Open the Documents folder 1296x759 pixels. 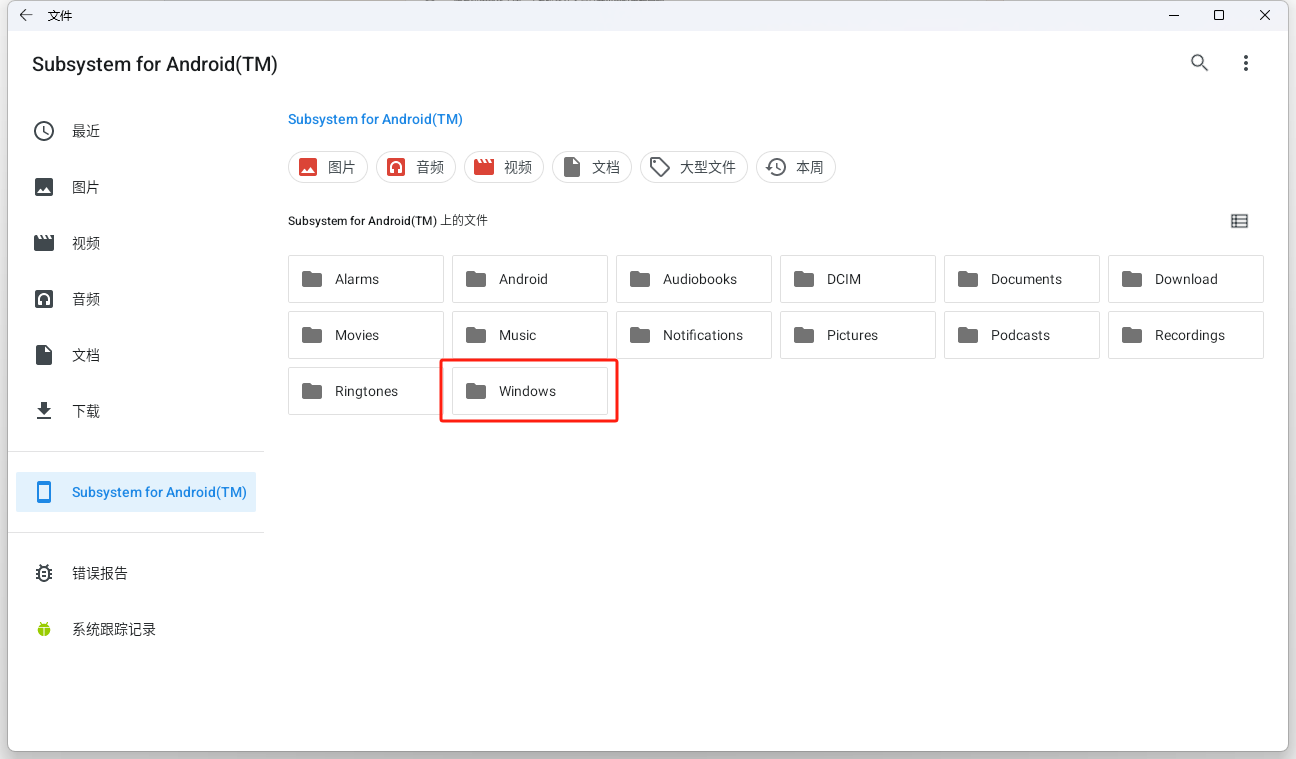point(1022,279)
